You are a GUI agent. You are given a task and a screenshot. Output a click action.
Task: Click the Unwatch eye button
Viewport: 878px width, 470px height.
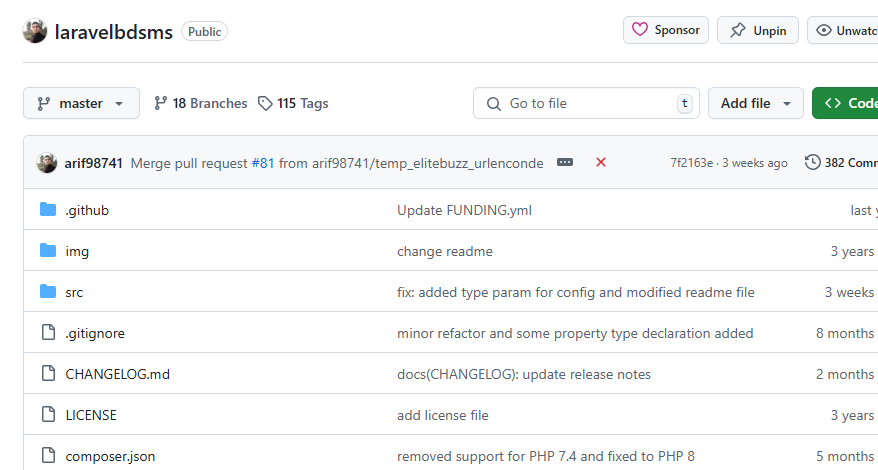pos(842,30)
